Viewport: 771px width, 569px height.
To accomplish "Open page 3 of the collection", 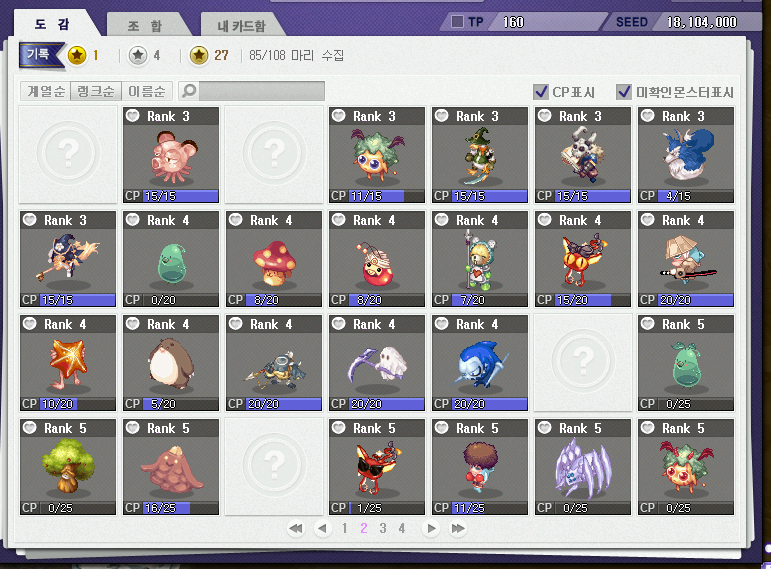I will pos(383,529).
